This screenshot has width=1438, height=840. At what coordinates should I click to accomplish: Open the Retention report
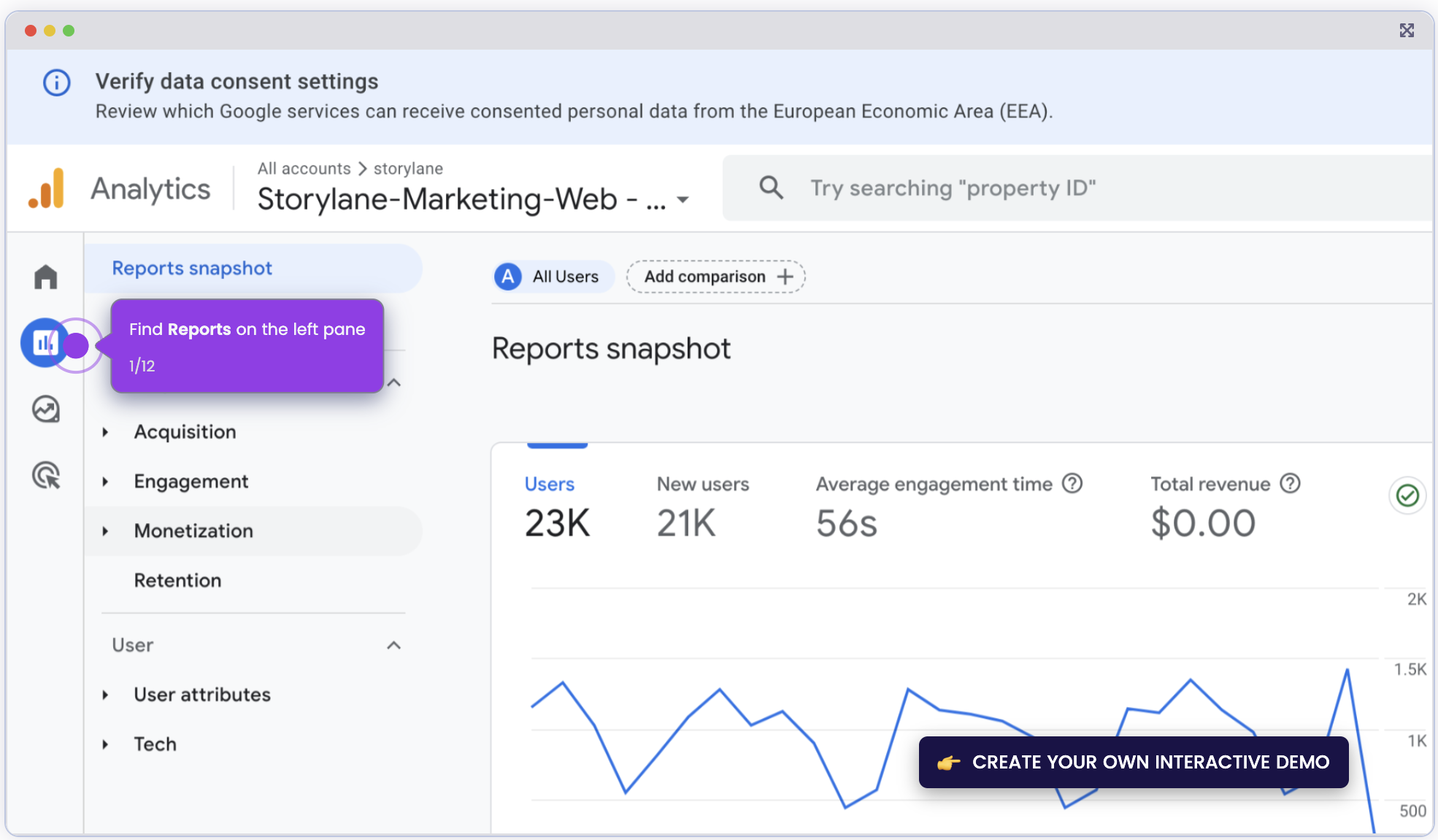tap(177, 580)
